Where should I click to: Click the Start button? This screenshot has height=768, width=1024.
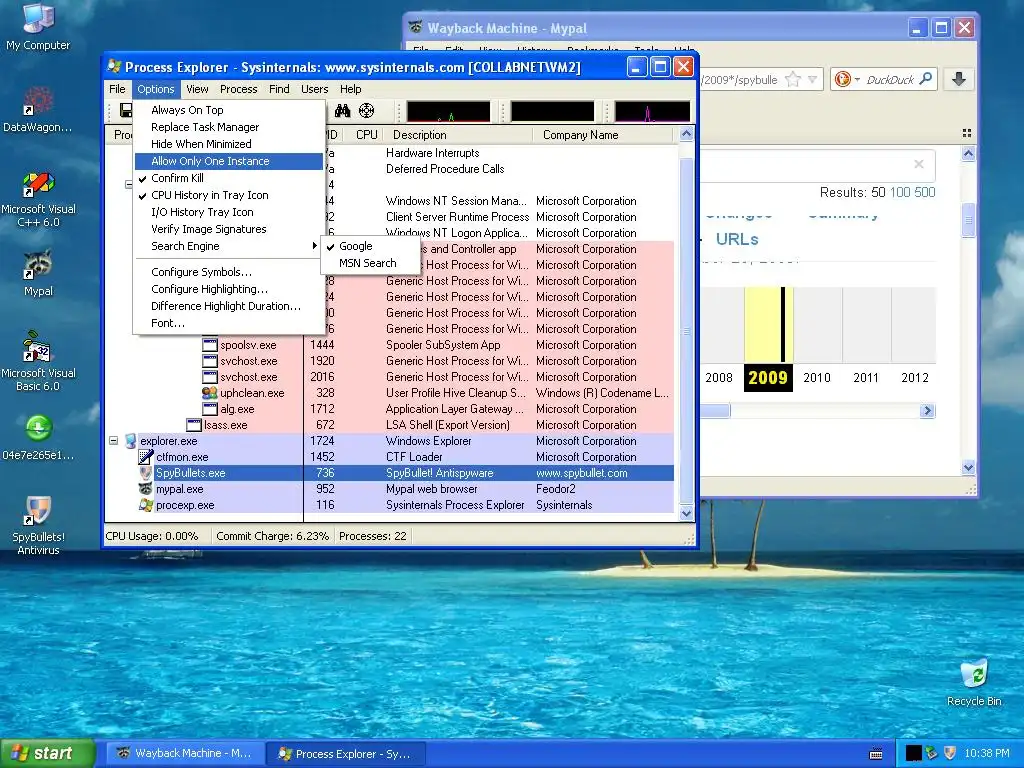[x=48, y=753]
